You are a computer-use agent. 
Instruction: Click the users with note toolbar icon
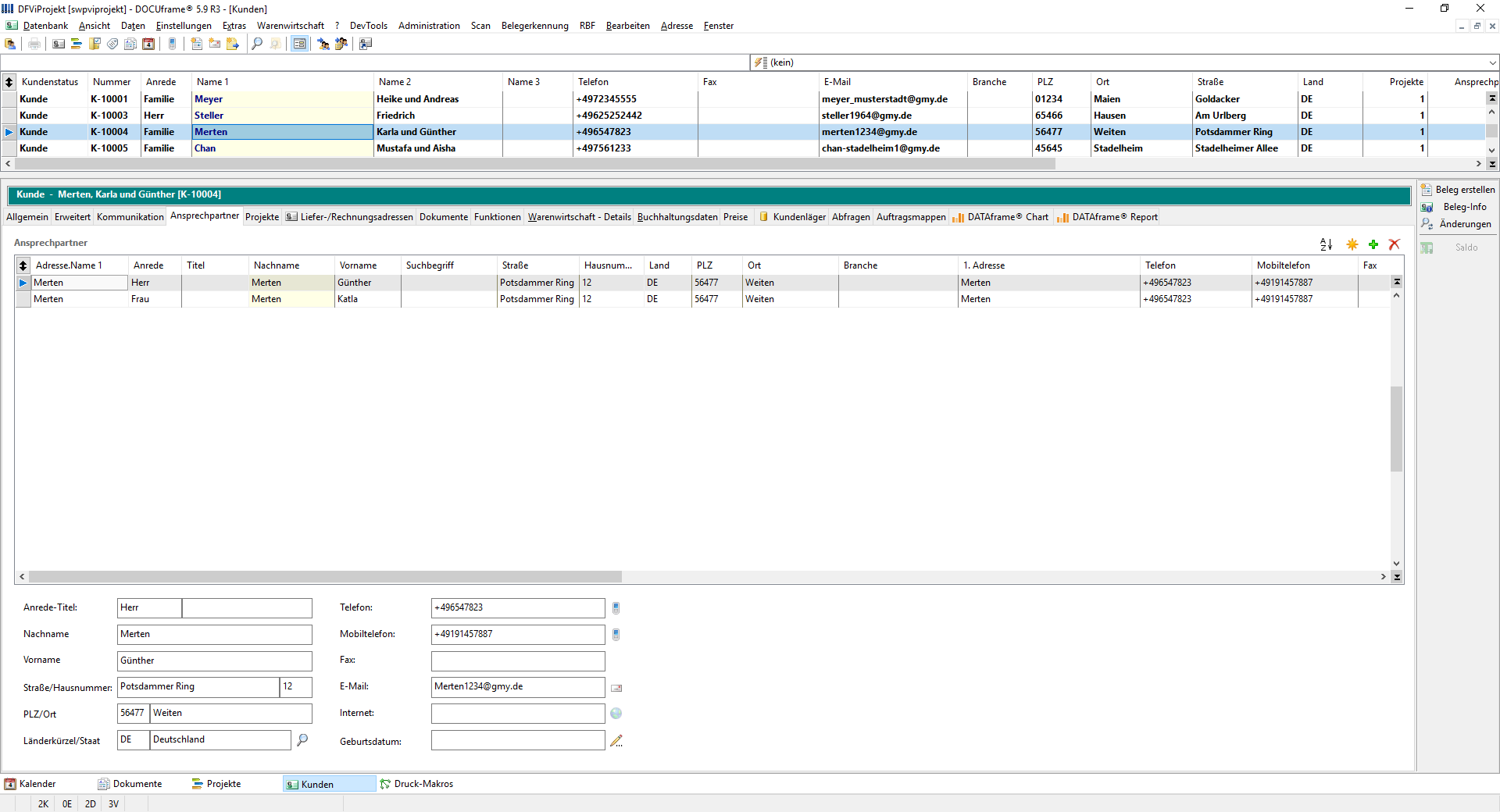(x=341, y=44)
